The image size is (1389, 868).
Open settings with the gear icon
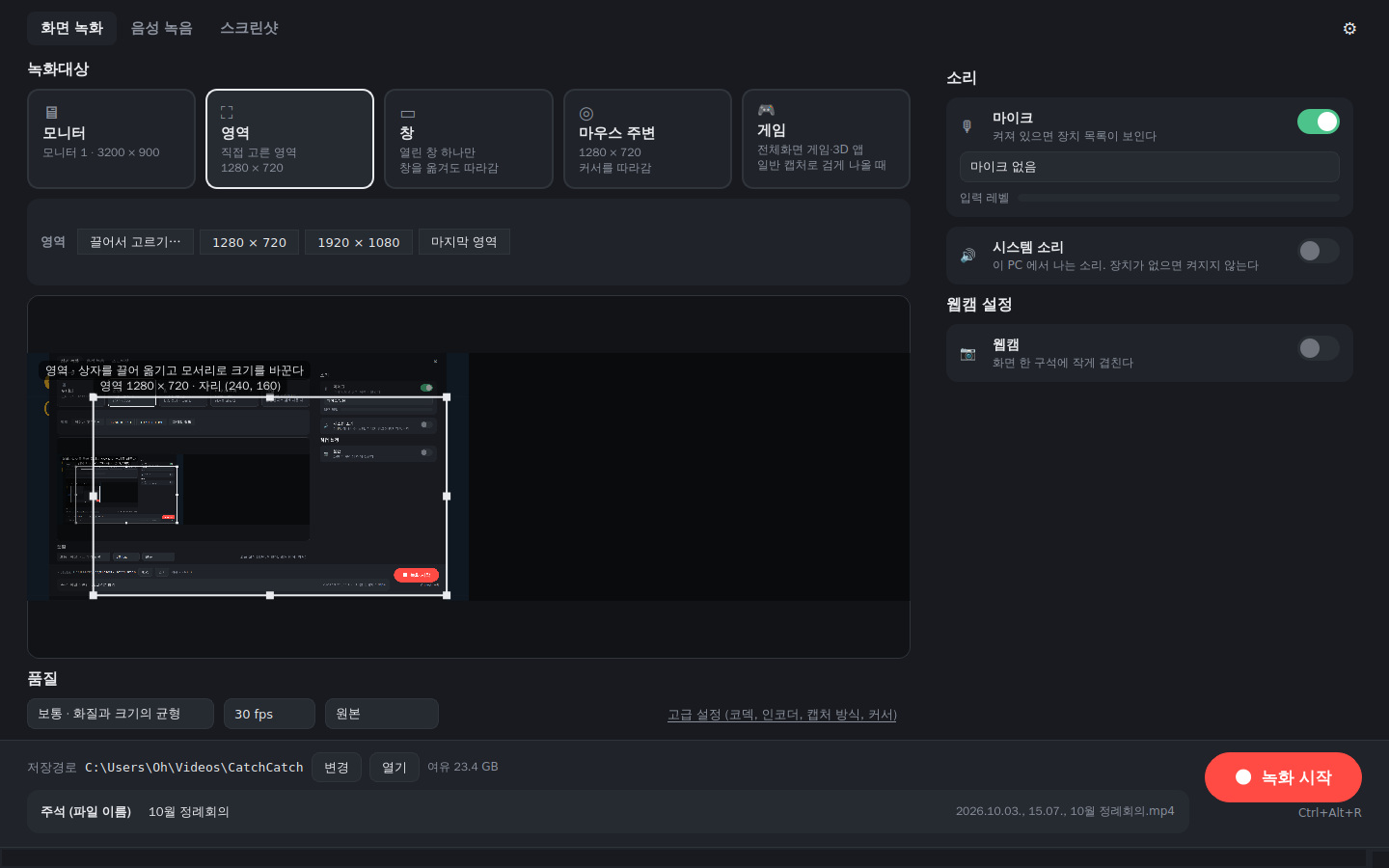(1349, 28)
